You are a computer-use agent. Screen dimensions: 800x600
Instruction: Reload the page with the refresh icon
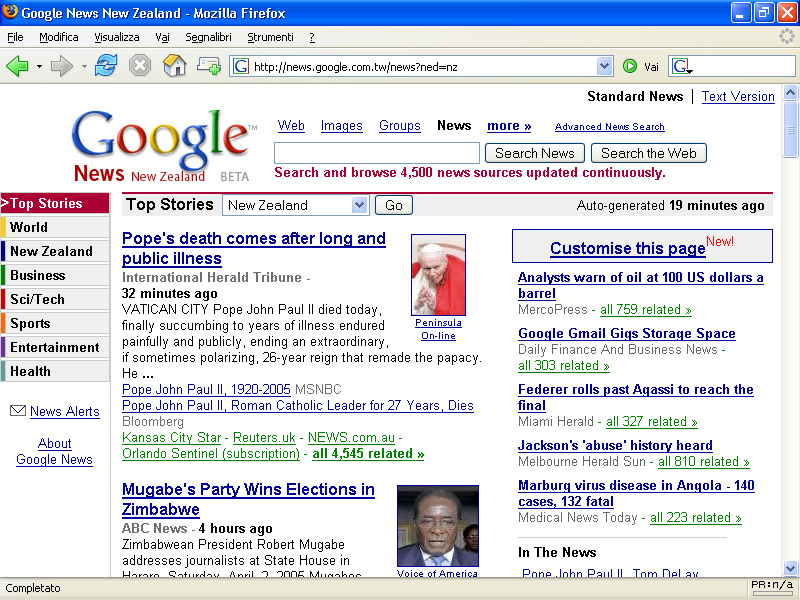(106, 66)
